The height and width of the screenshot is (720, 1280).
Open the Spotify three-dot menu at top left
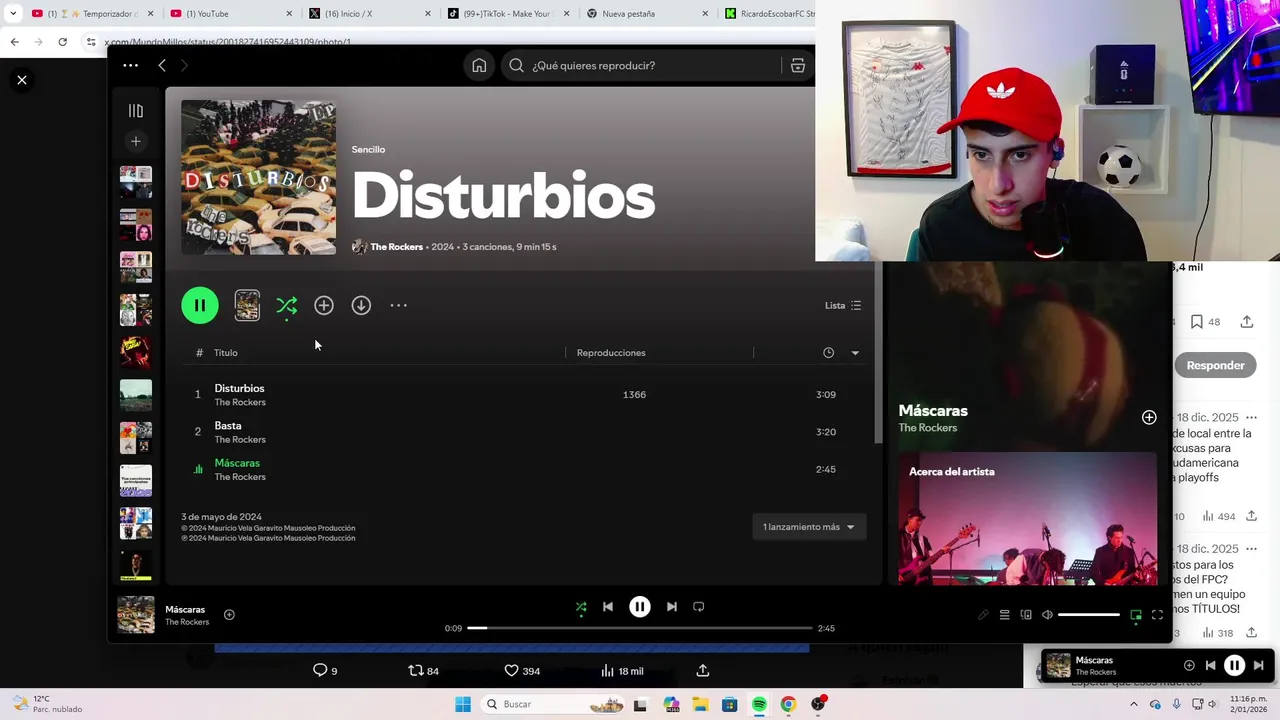[x=130, y=65]
